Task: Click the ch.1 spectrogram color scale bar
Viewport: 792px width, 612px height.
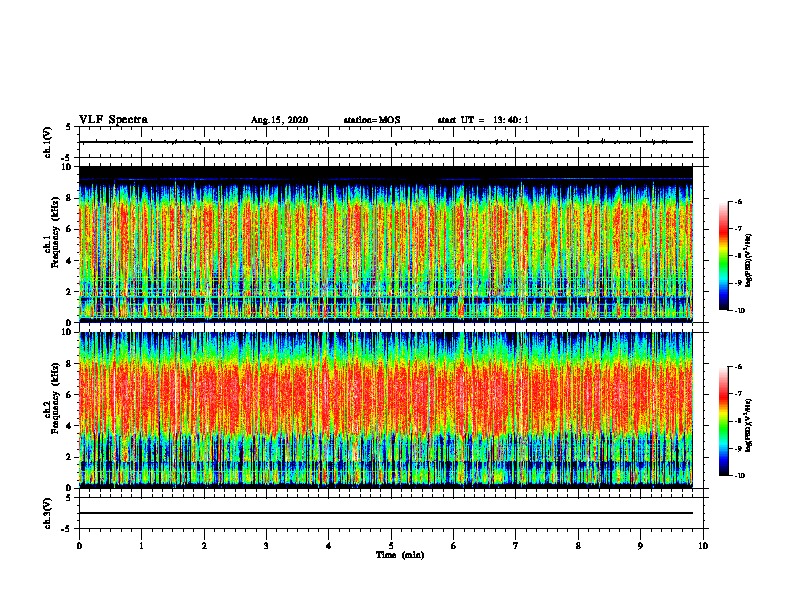Action: 723,256
